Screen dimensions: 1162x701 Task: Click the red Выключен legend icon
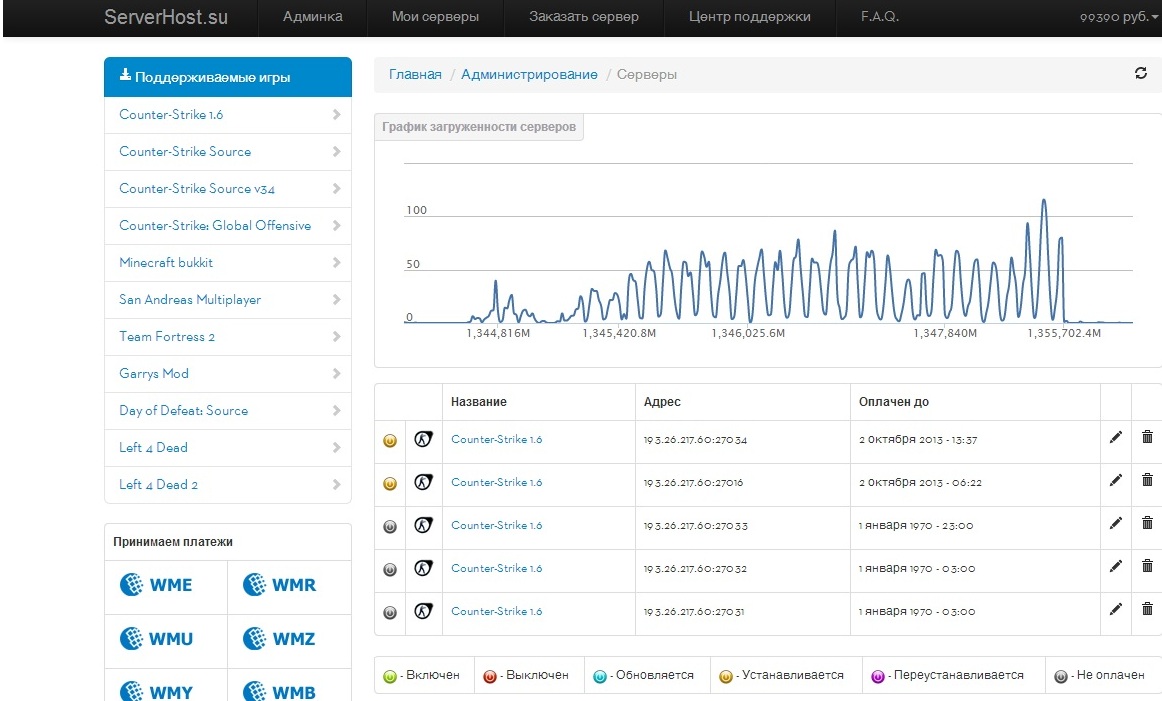tap(489, 677)
